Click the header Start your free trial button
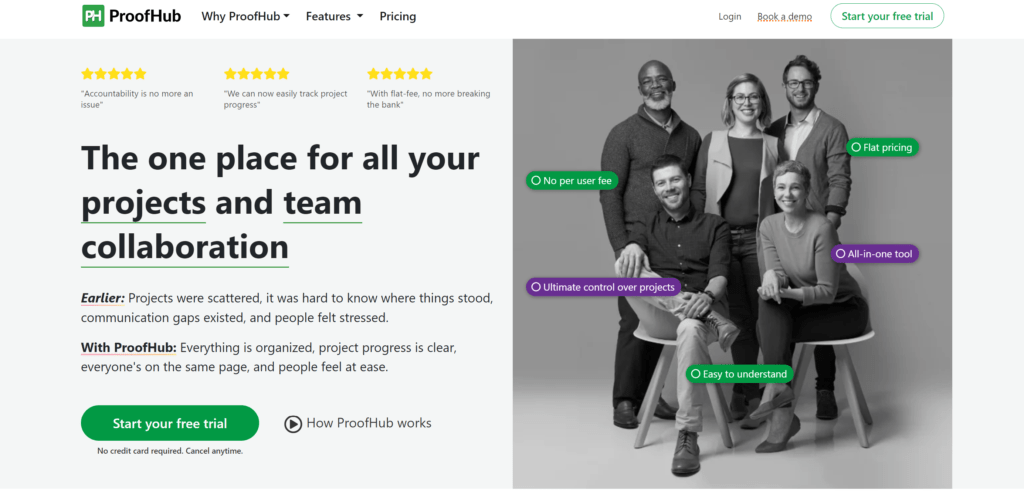The width and height of the screenshot is (1024, 501). [887, 16]
